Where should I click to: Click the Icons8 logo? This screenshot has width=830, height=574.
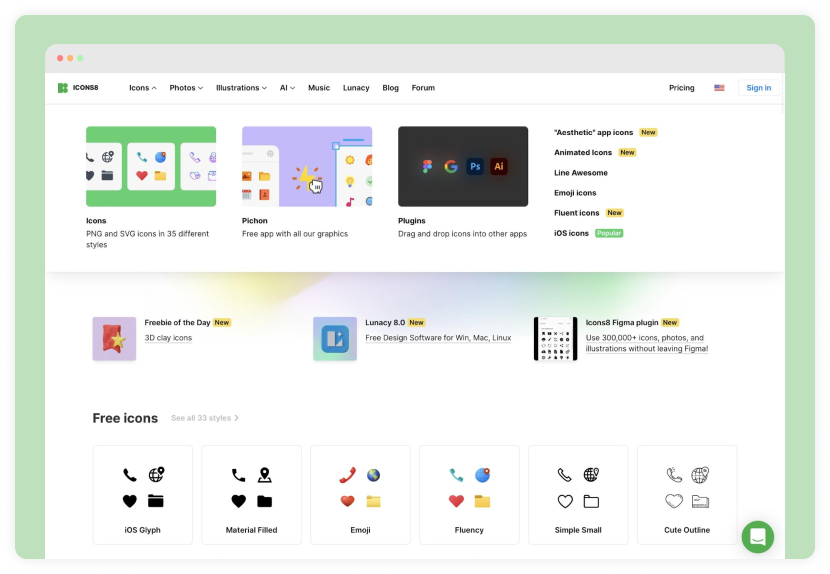coord(78,88)
